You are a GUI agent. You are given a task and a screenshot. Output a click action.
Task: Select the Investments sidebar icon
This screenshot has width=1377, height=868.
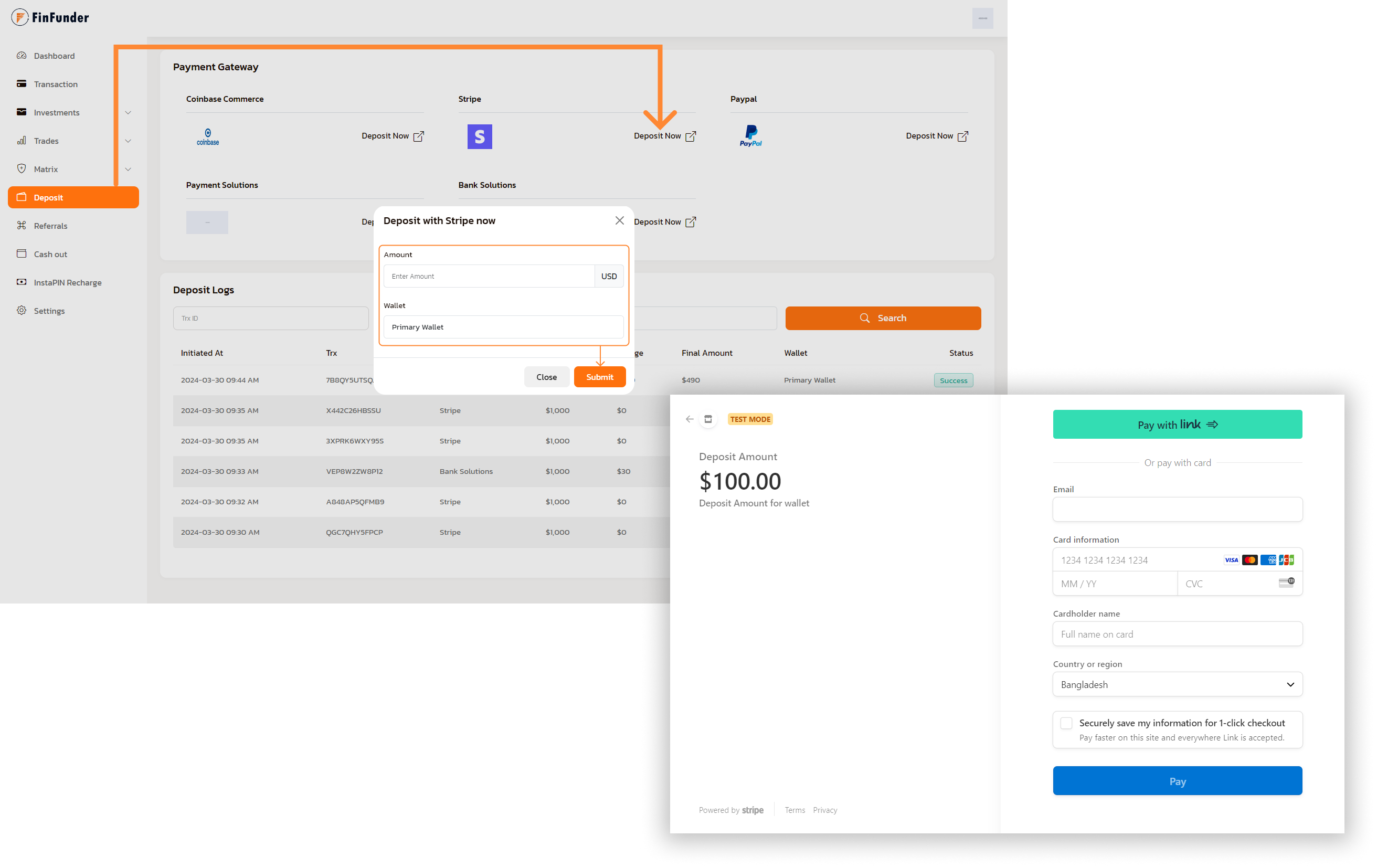pyautogui.click(x=22, y=112)
